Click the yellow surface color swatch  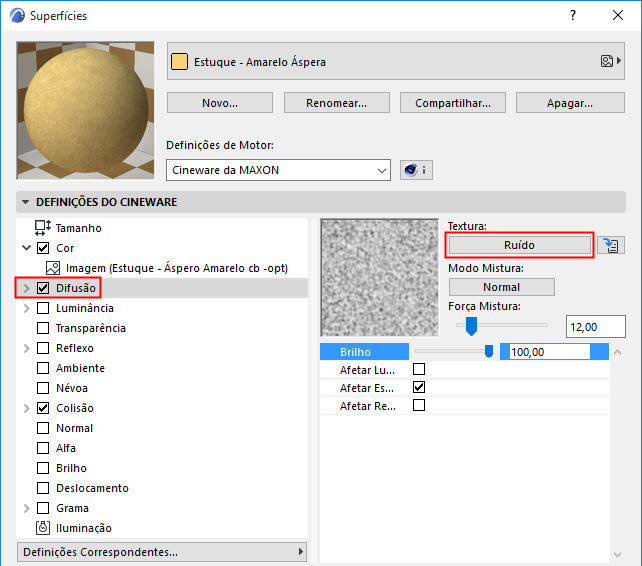(179, 61)
